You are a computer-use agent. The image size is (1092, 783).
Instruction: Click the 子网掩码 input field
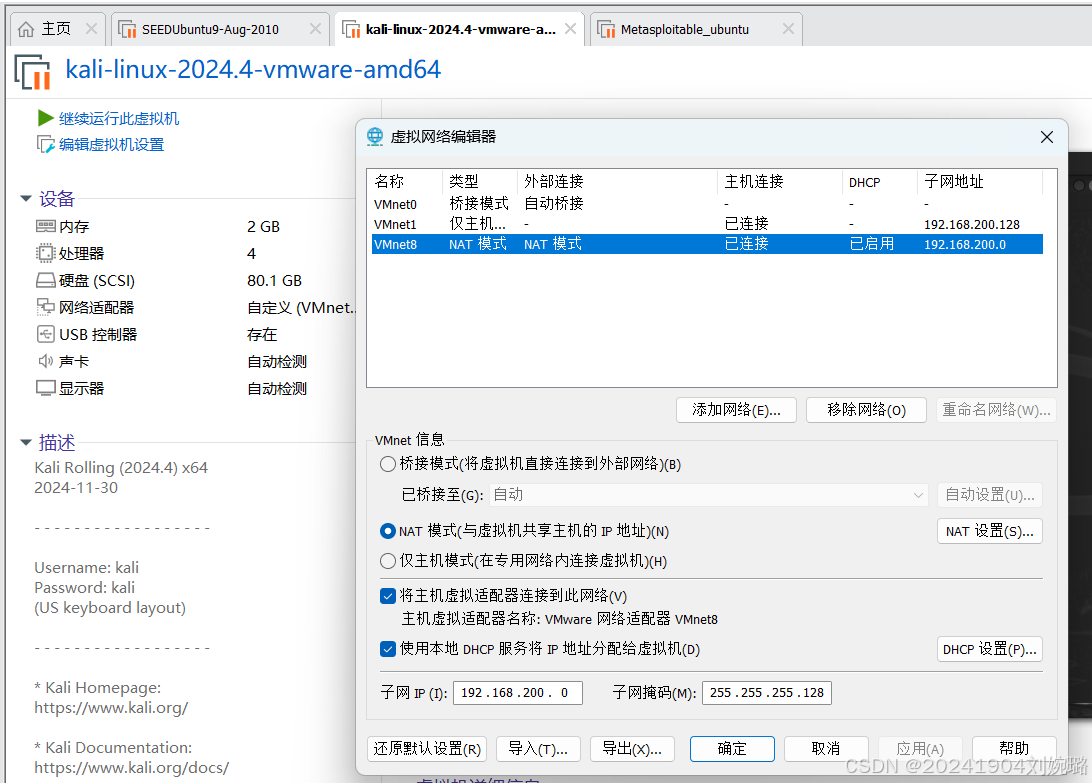pos(767,692)
